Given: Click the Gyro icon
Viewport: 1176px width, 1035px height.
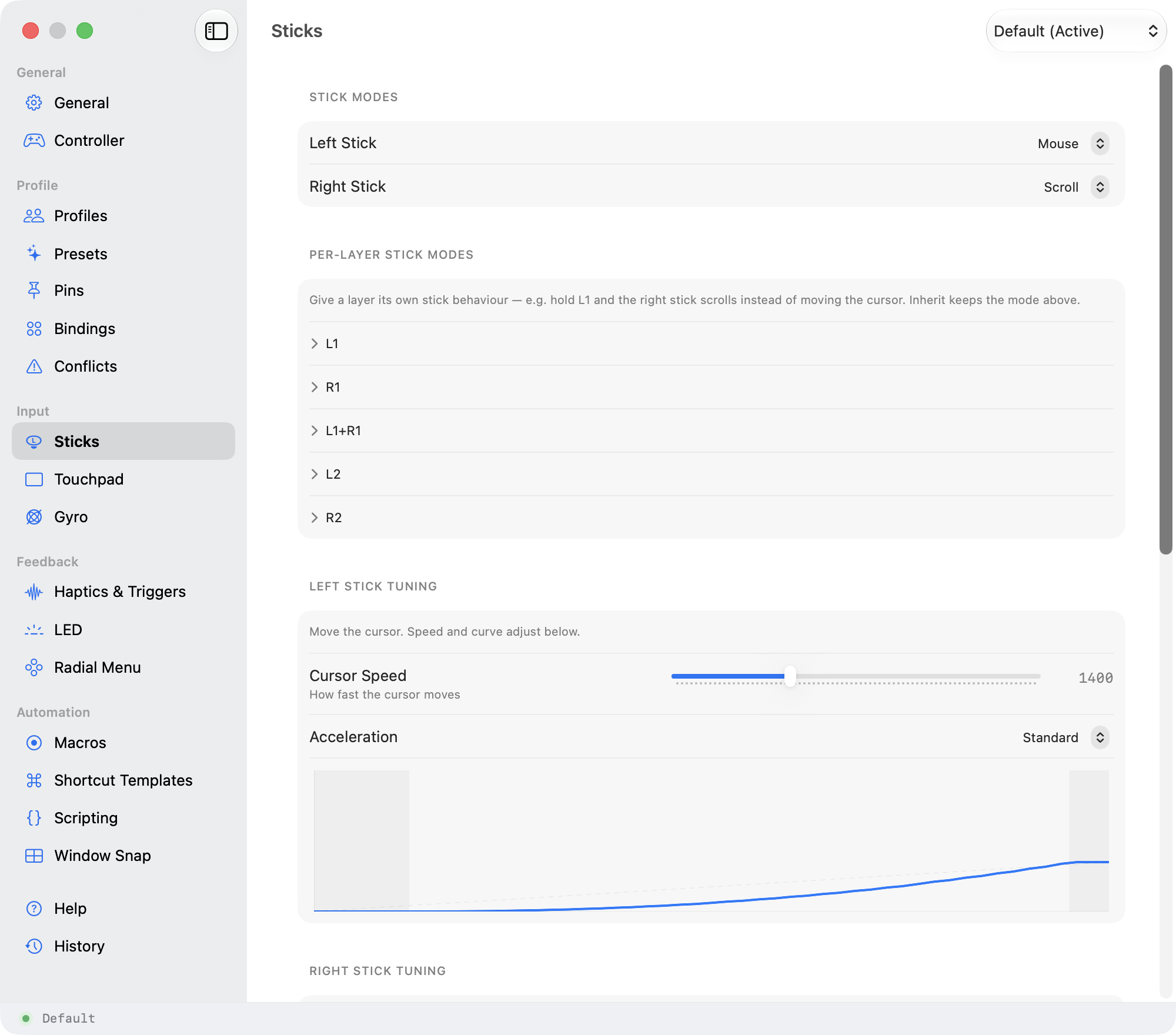Looking at the screenshot, I should point(34,517).
